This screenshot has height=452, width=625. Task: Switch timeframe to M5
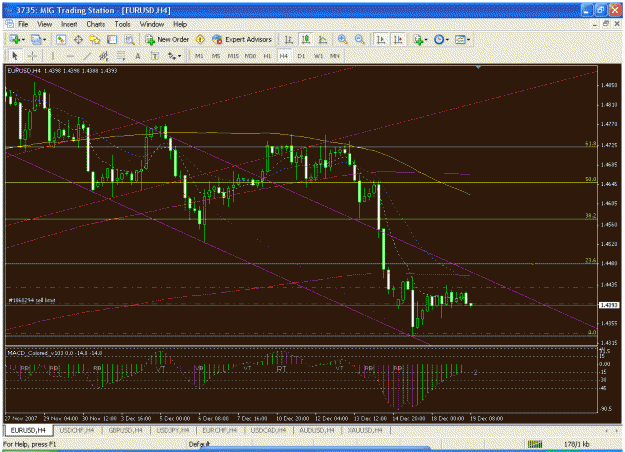click(x=216, y=56)
